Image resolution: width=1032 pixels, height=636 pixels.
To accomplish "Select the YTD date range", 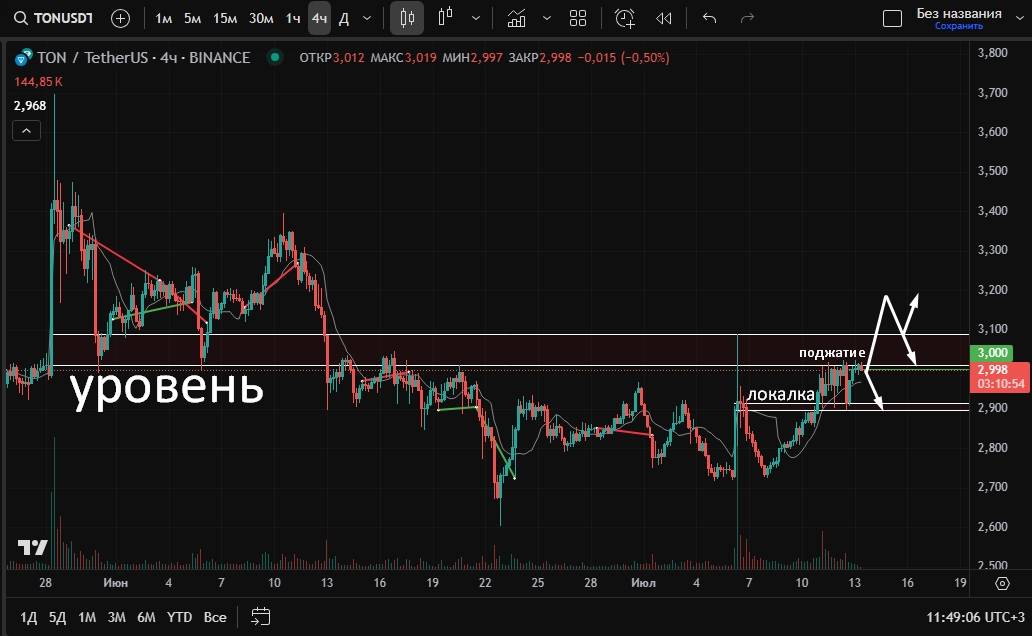I will (x=179, y=618).
